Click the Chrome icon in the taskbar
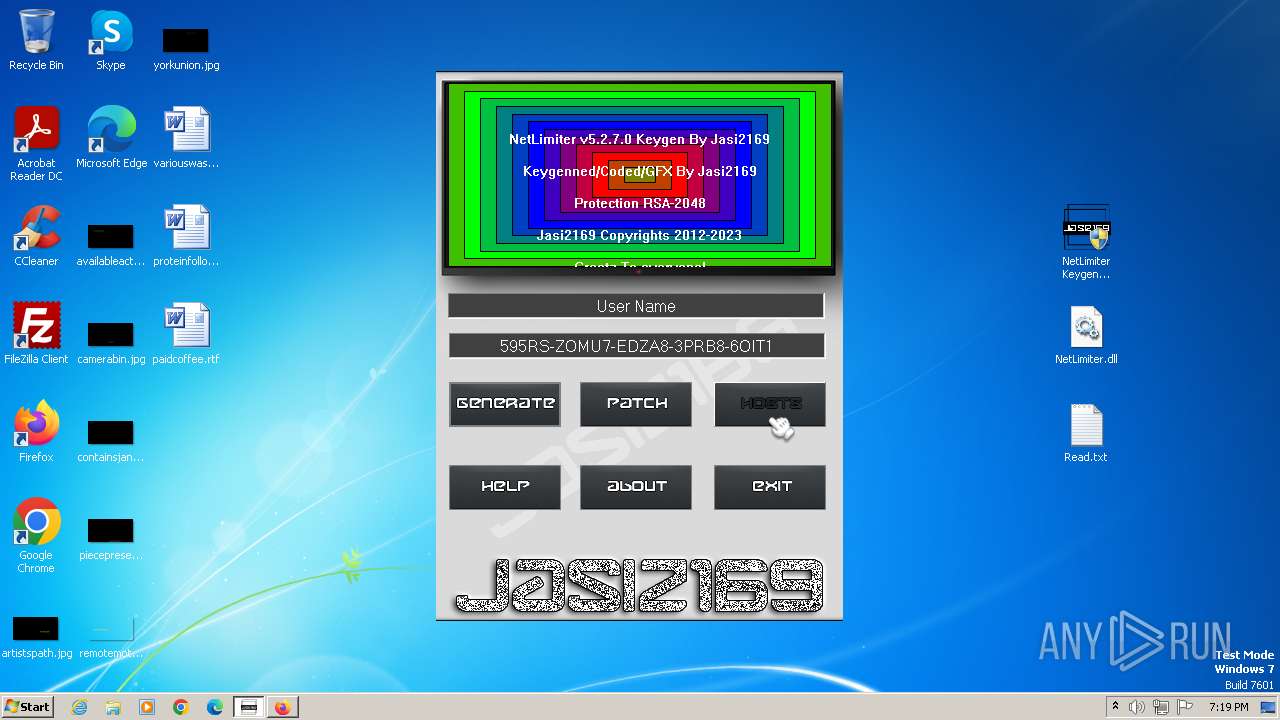Viewport: 1280px width, 720px height. pyautogui.click(x=181, y=707)
